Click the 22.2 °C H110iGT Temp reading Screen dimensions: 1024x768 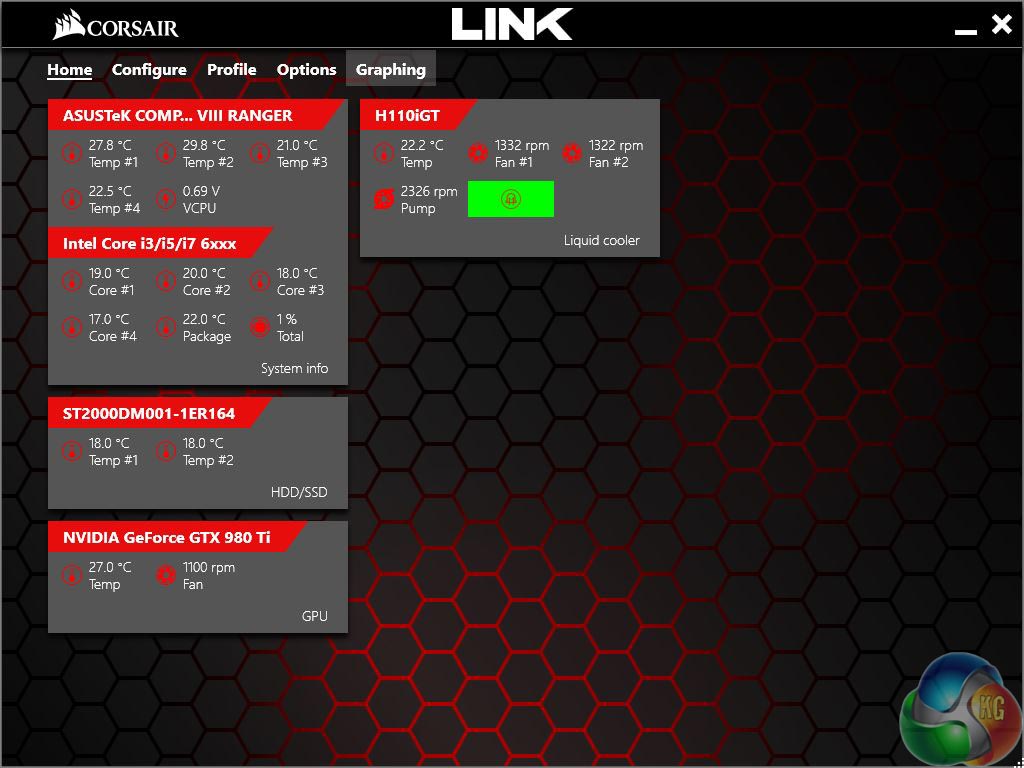click(x=422, y=153)
